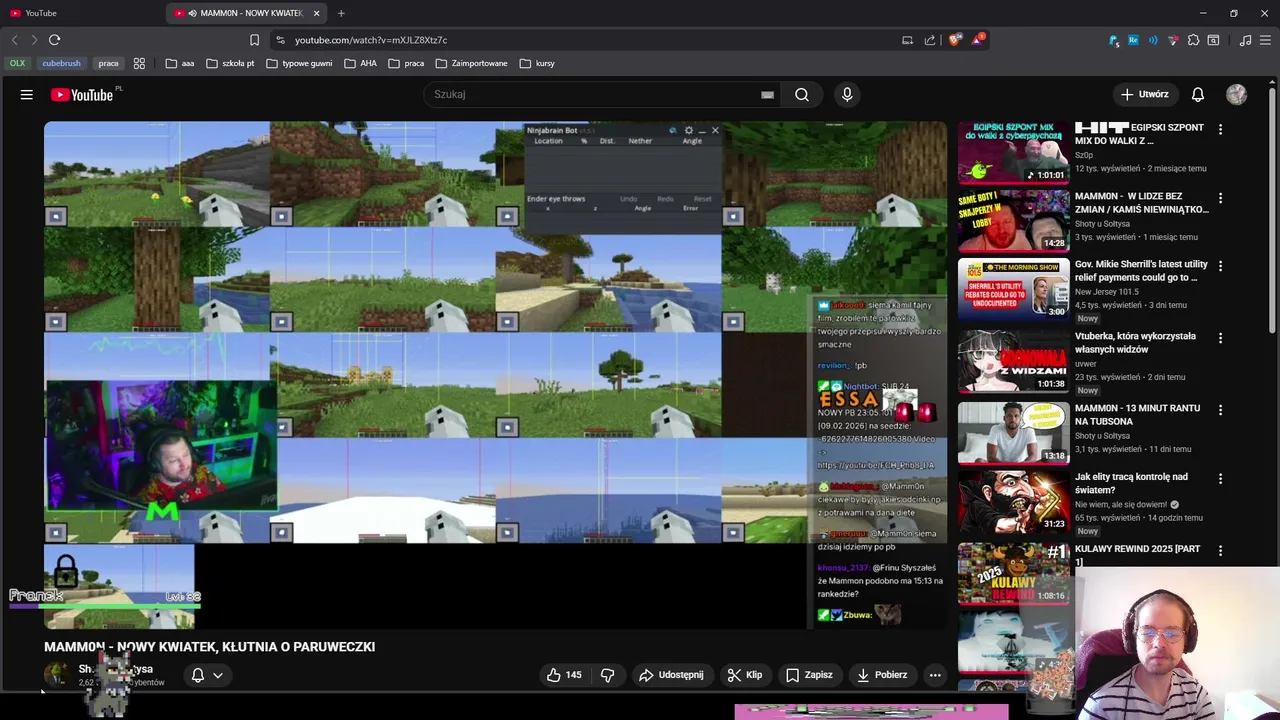This screenshot has width=1280, height=720.
Task: Open the cubebrush bookmark
Action: [61, 63]
